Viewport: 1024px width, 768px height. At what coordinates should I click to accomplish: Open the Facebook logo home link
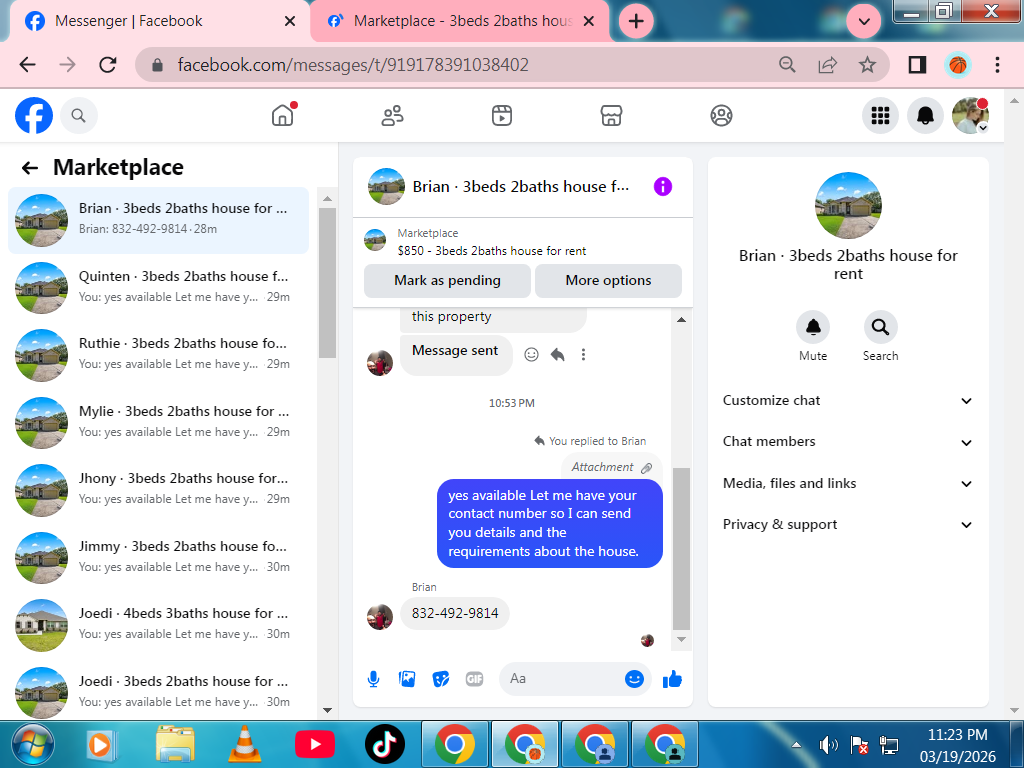(x=34, y=116)
